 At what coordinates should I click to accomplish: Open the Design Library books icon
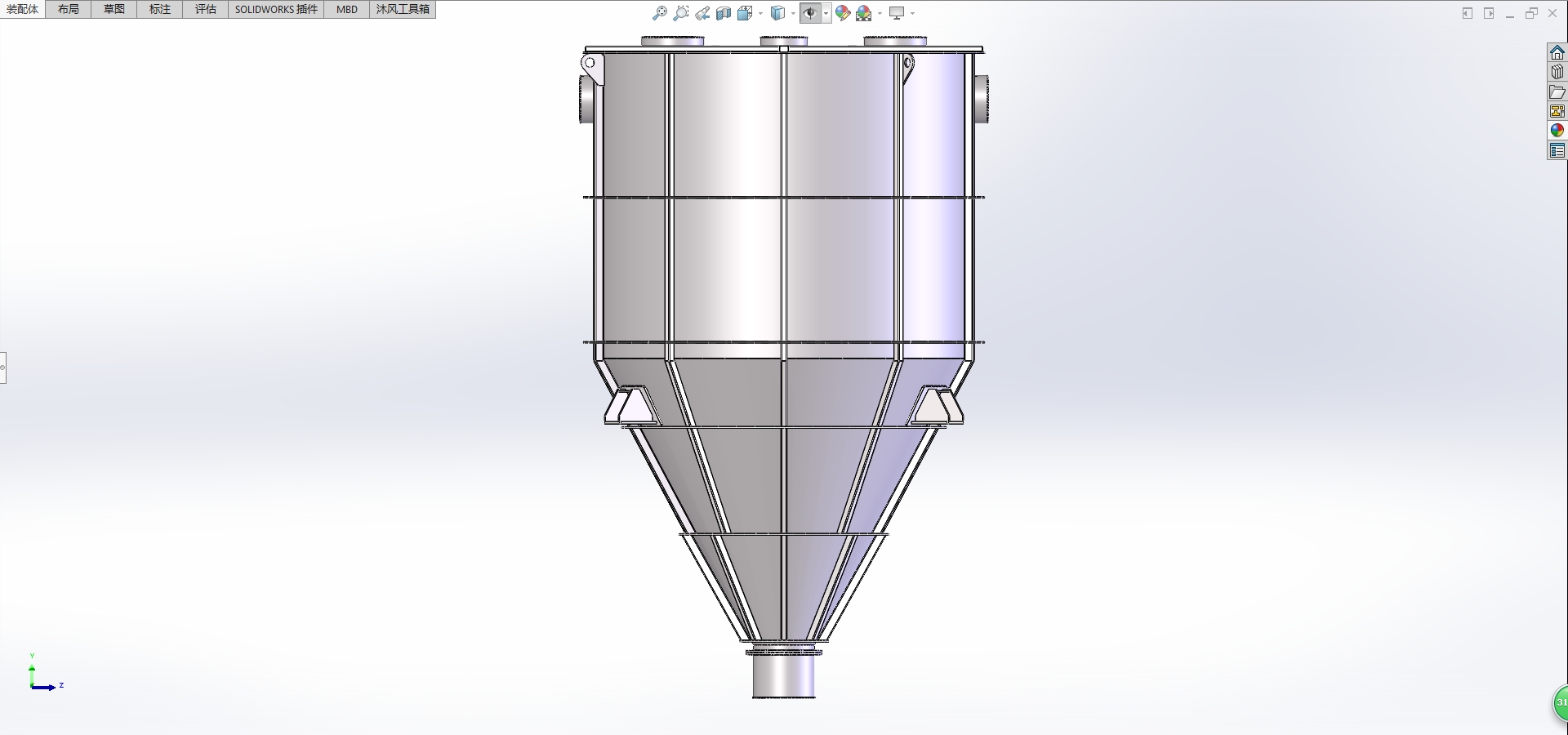click(1557, 72)
